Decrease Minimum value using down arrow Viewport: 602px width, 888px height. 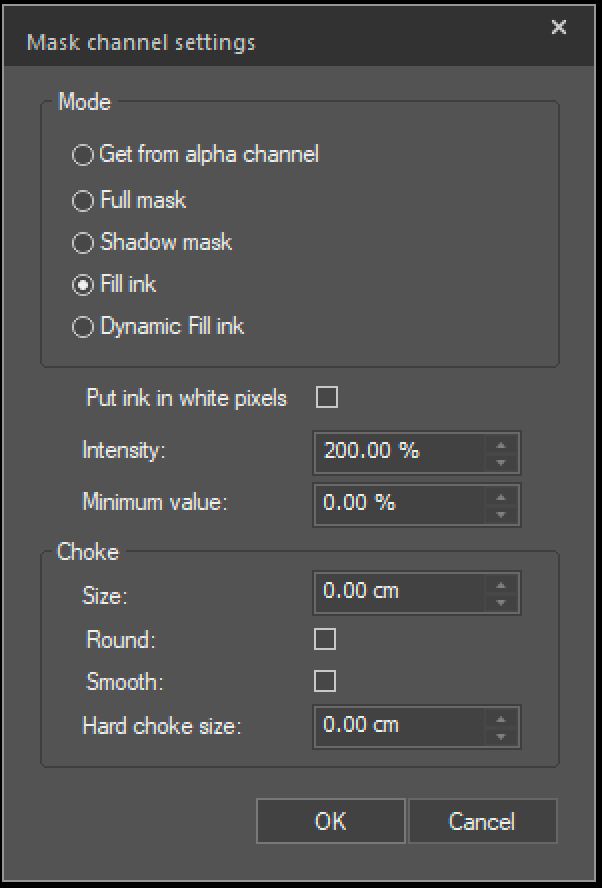pyautogui.click(x=501, y=514)
